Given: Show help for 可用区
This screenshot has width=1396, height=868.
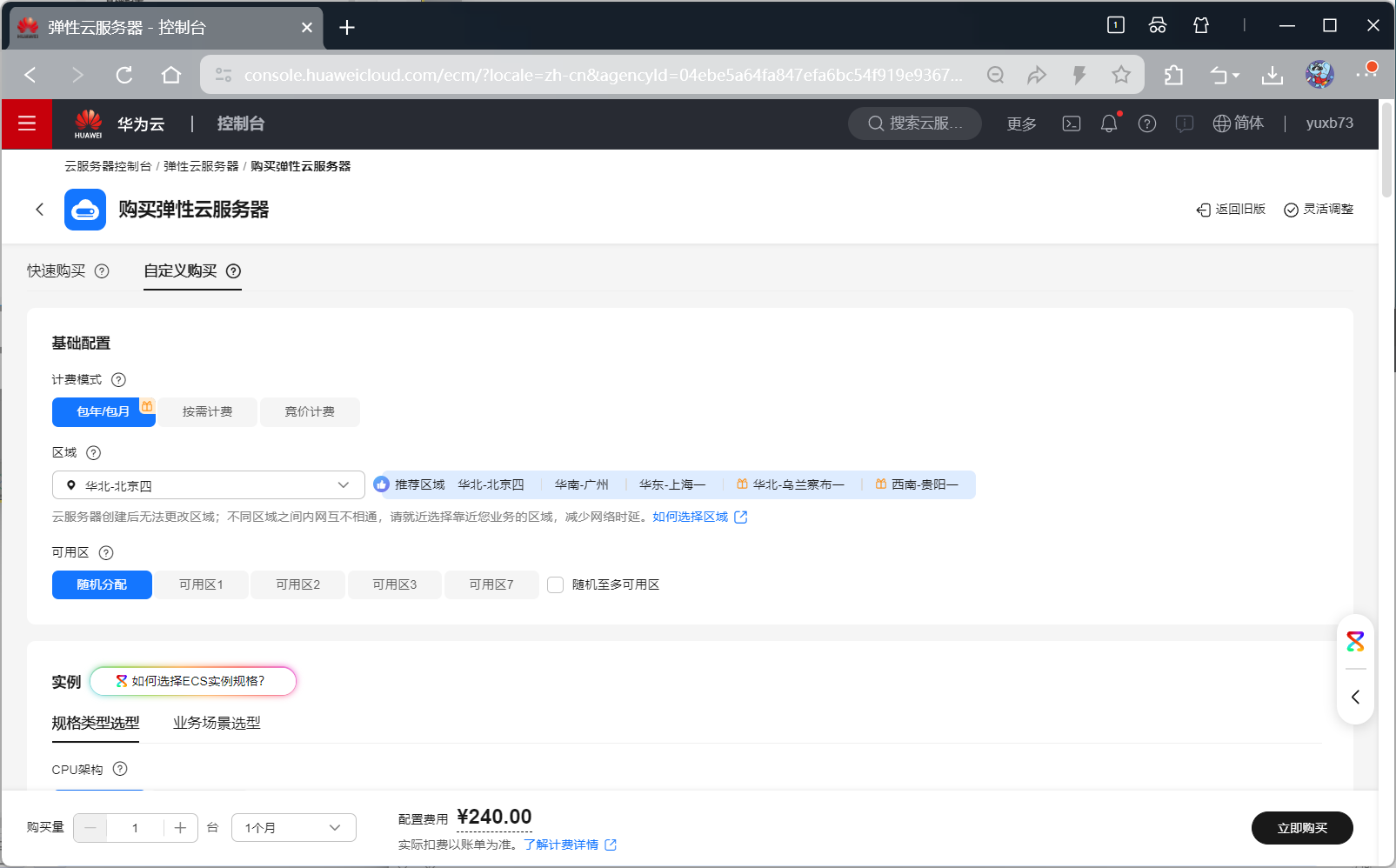Looking at the screenshot, I should 106,553.
